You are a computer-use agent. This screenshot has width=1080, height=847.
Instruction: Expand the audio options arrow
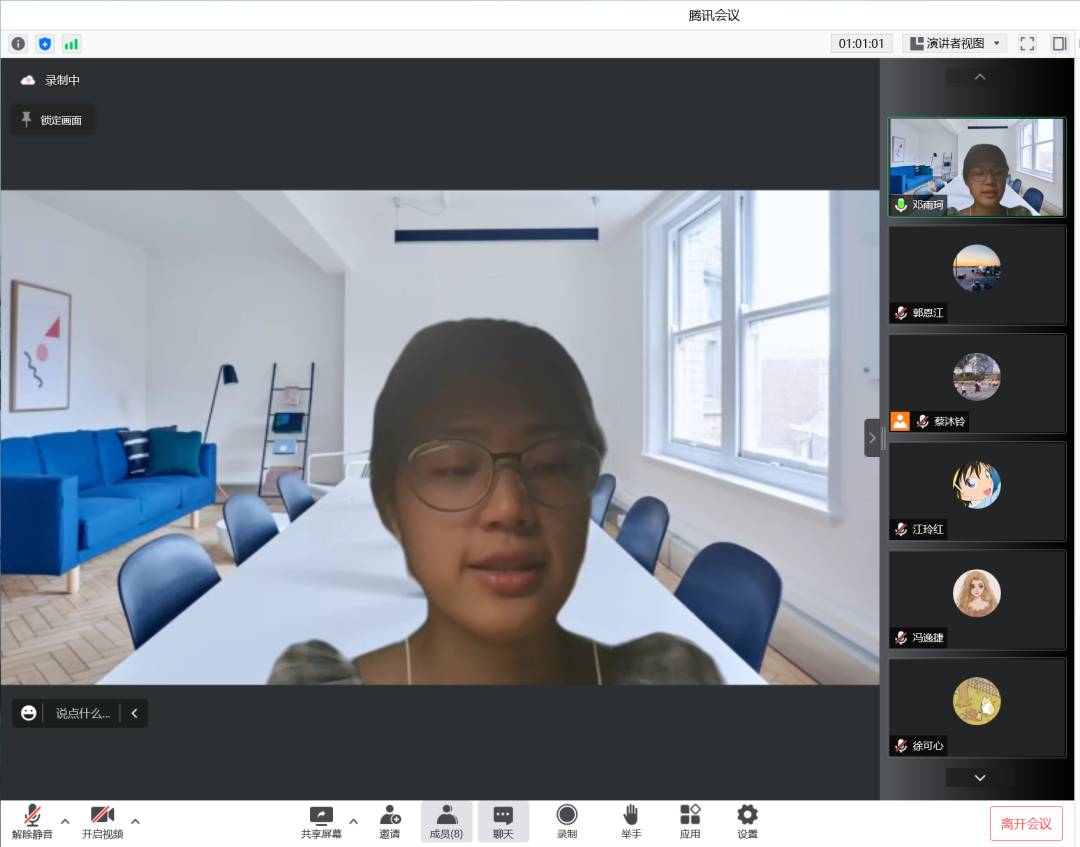click(65, 821)
